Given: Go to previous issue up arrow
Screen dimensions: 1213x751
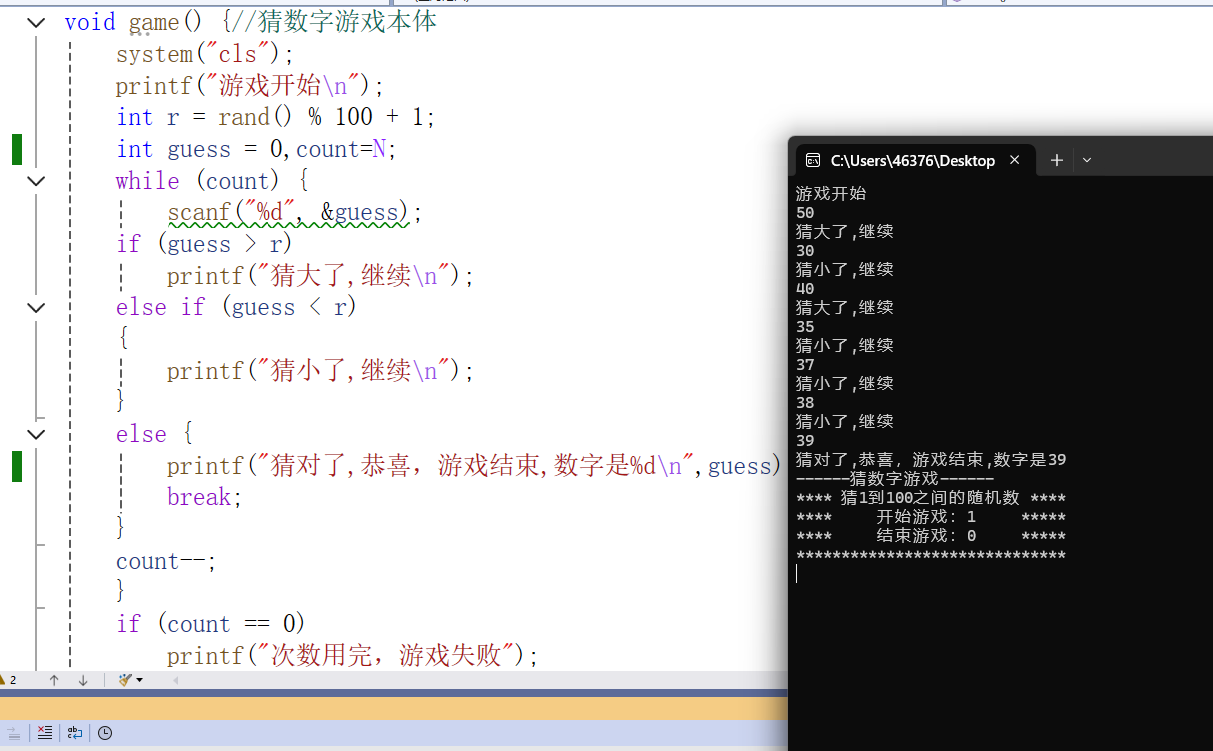Looking at the screenshot, I should point(54,680).
